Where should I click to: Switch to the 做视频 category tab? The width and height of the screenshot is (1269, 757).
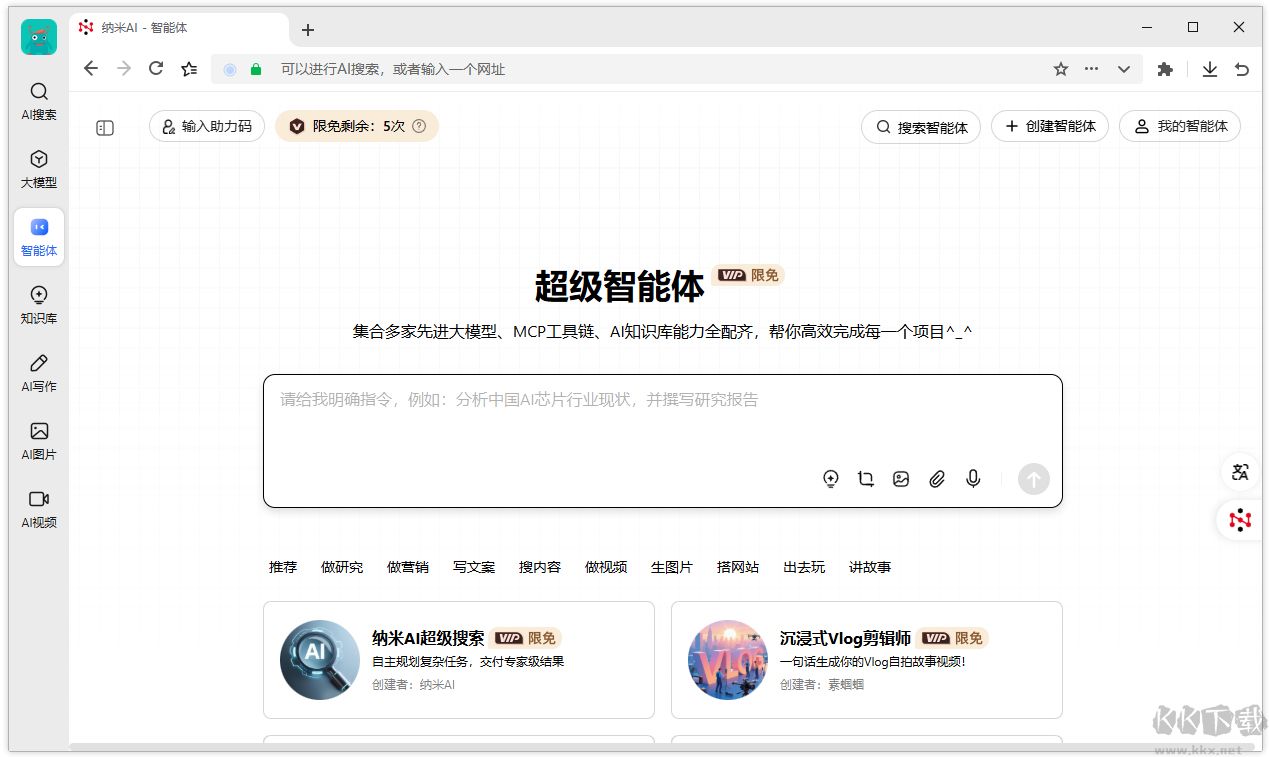coord(606,567)
